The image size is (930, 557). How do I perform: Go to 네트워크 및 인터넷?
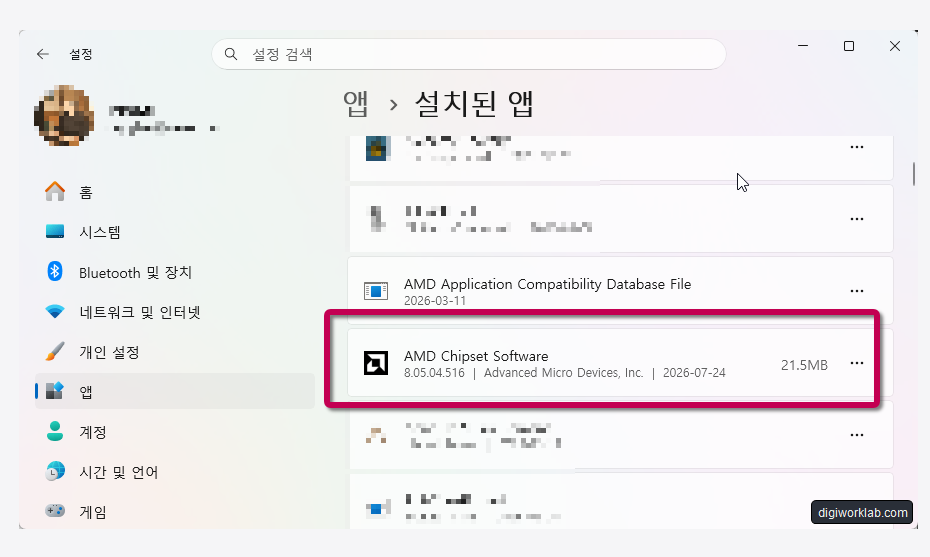pos(175,312)
